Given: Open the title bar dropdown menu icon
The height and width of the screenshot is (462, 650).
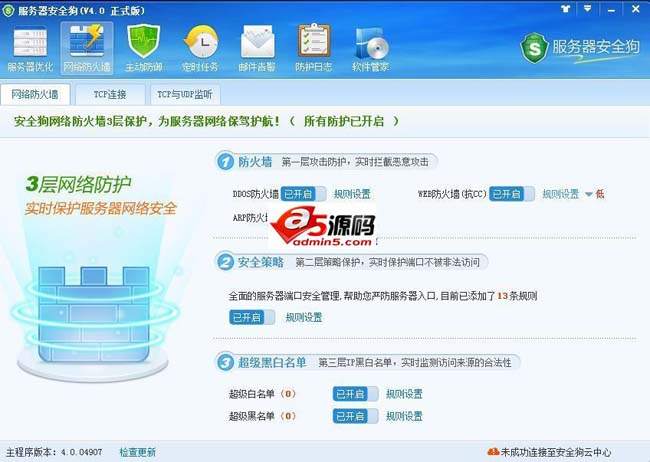Looking at the screenshot, I should [x=587, y=9].
